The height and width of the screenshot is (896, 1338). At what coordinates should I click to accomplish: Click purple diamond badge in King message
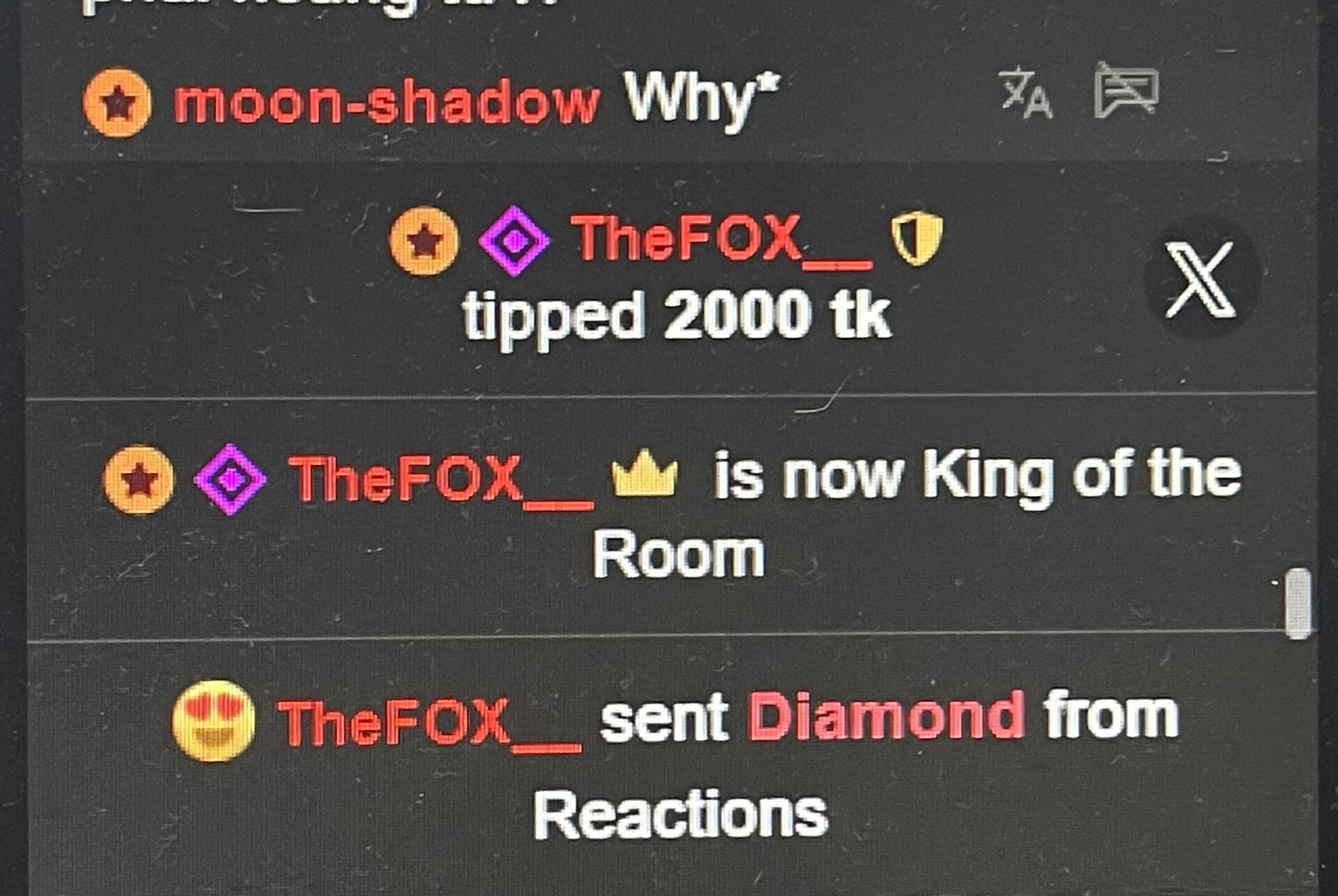click(230, 479)
